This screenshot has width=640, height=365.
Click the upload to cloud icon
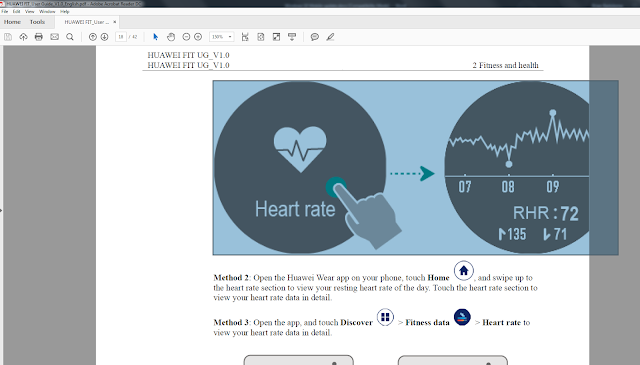pos(23,37)
